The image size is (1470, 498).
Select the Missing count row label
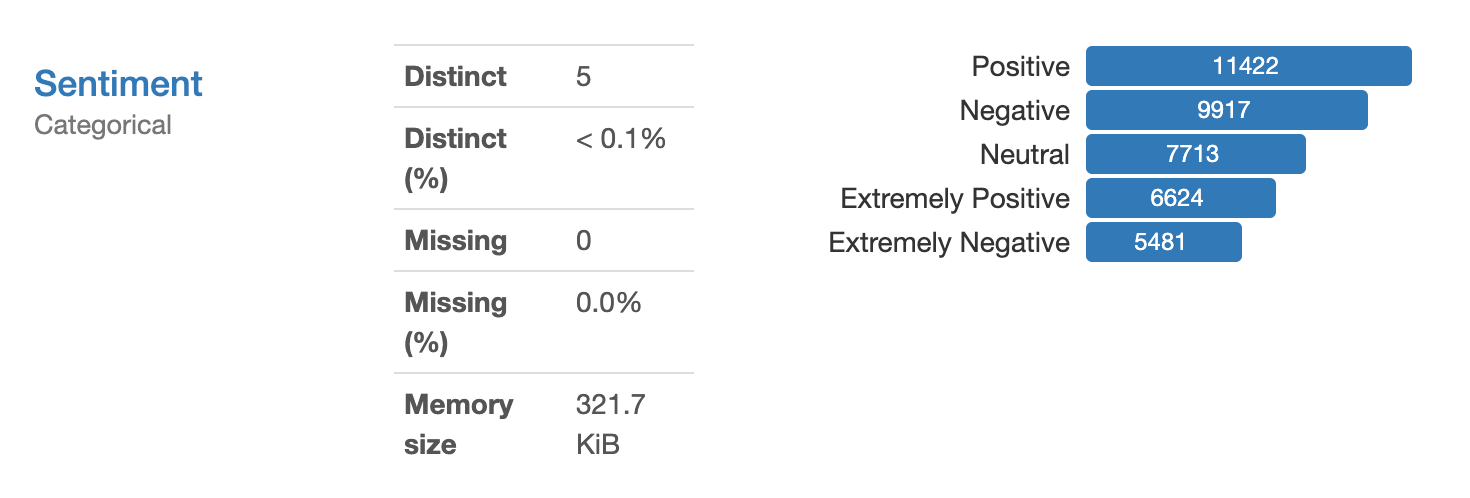(455, 240)
